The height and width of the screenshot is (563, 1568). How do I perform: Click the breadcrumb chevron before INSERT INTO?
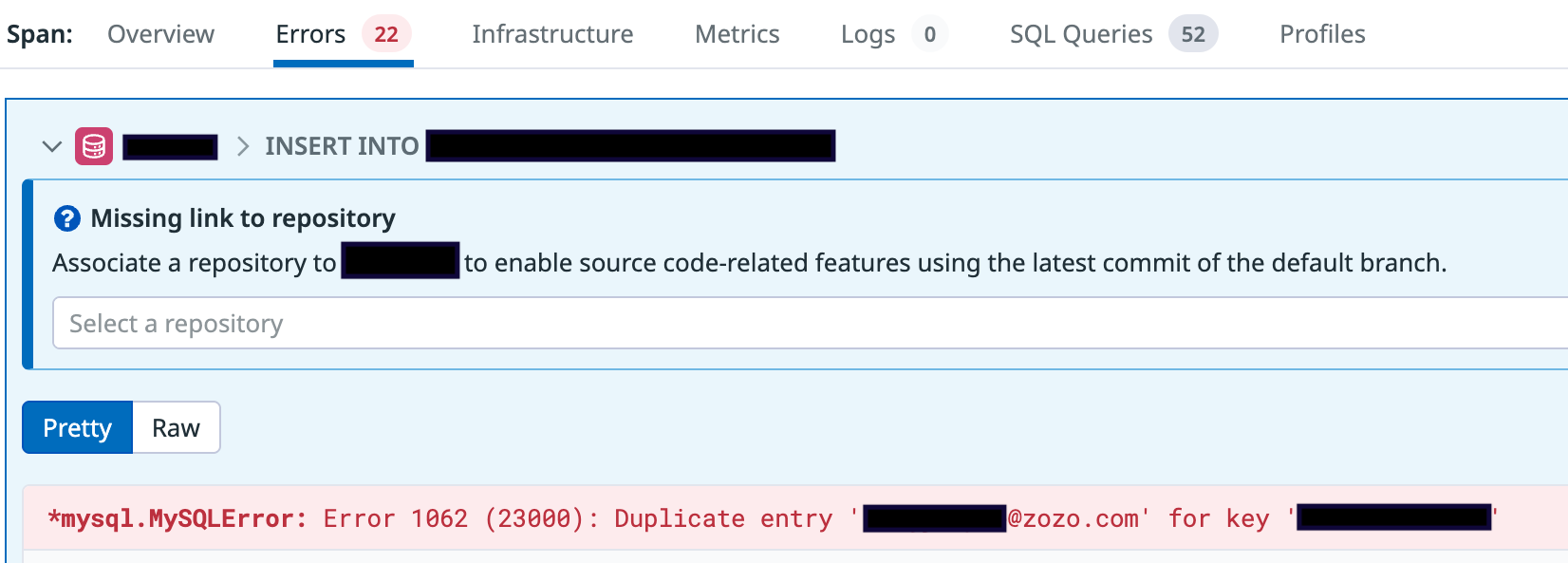click(x=243, y=146)
